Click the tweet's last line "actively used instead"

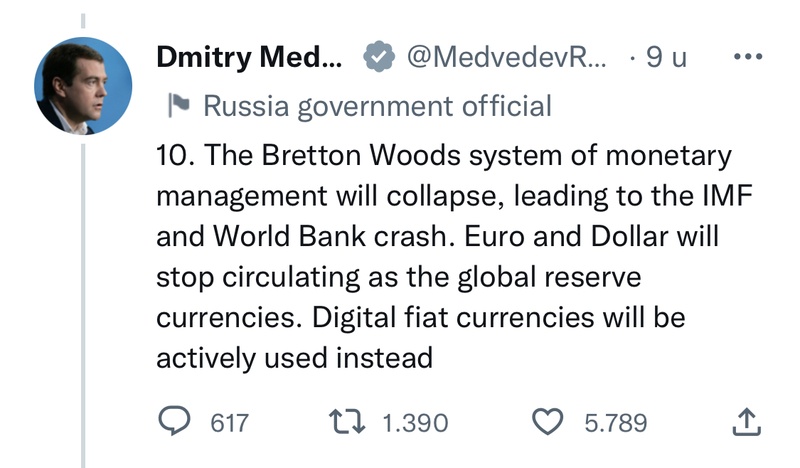294,357
